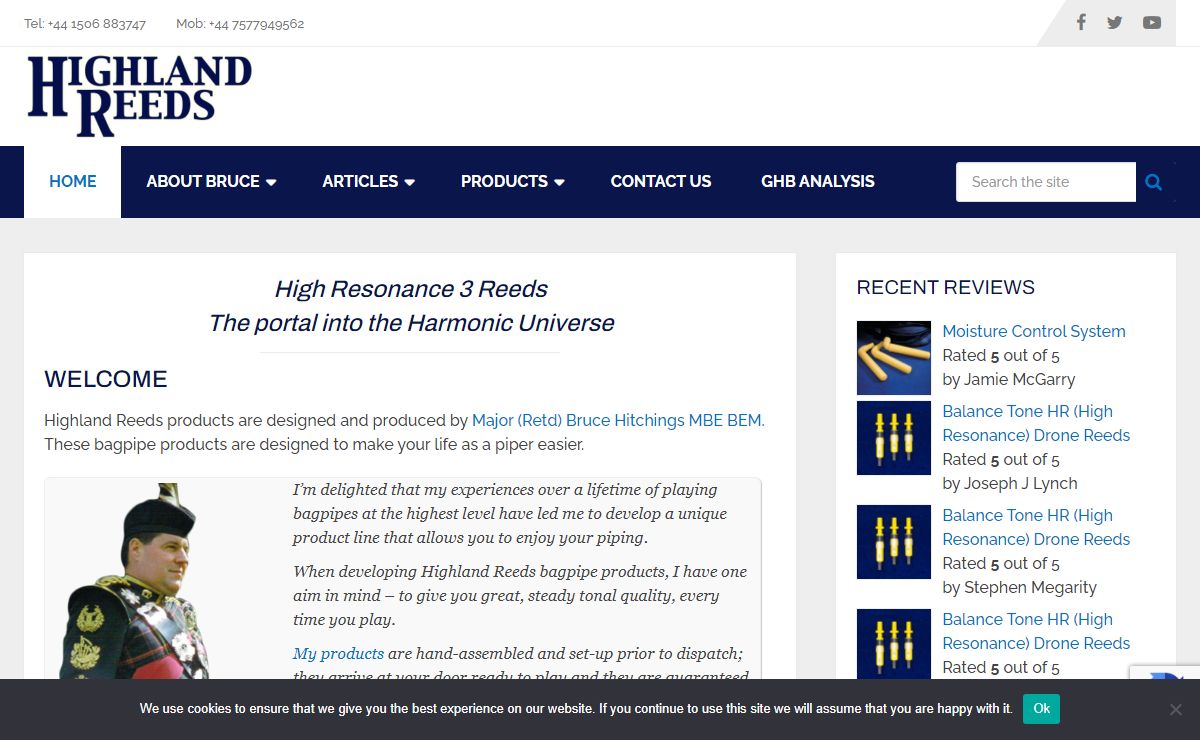The height and width of the screenshot is (740, 1200).
Task: Click drone reeds thumbnail beside Stephen Megarity
Action: (x=894, y=542)
